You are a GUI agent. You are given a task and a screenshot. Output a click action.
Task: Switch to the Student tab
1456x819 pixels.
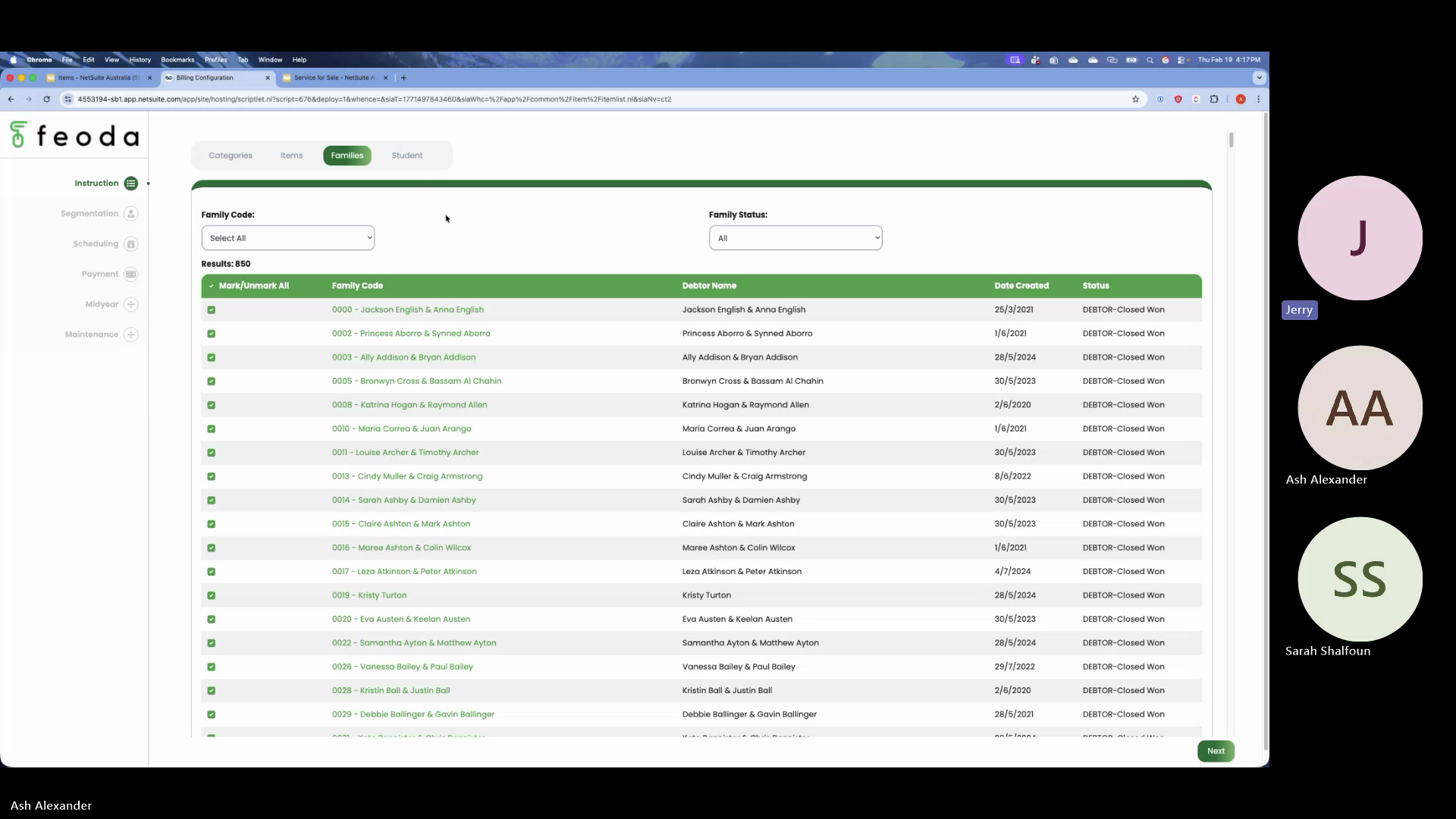406,155
